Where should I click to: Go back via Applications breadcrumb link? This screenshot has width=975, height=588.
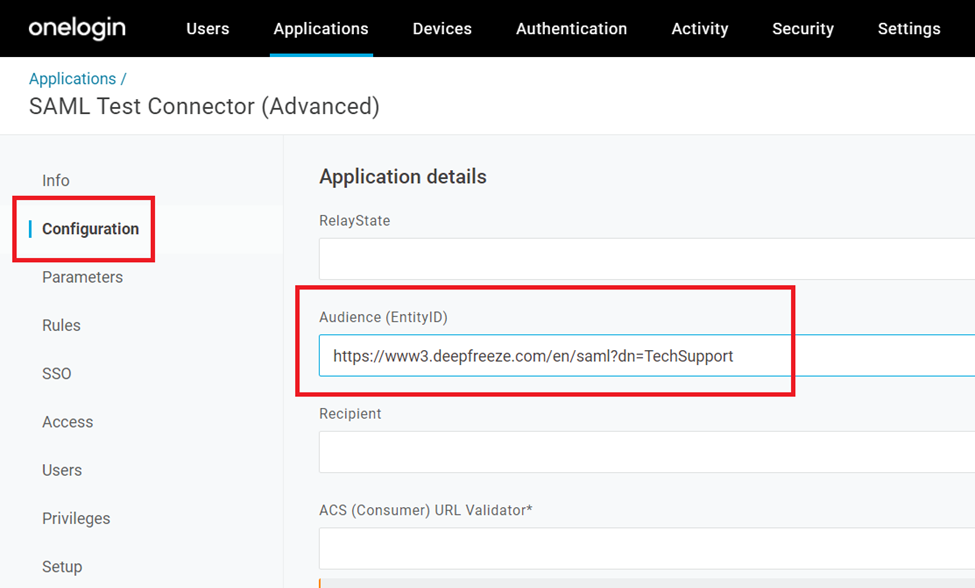[72, 79]
